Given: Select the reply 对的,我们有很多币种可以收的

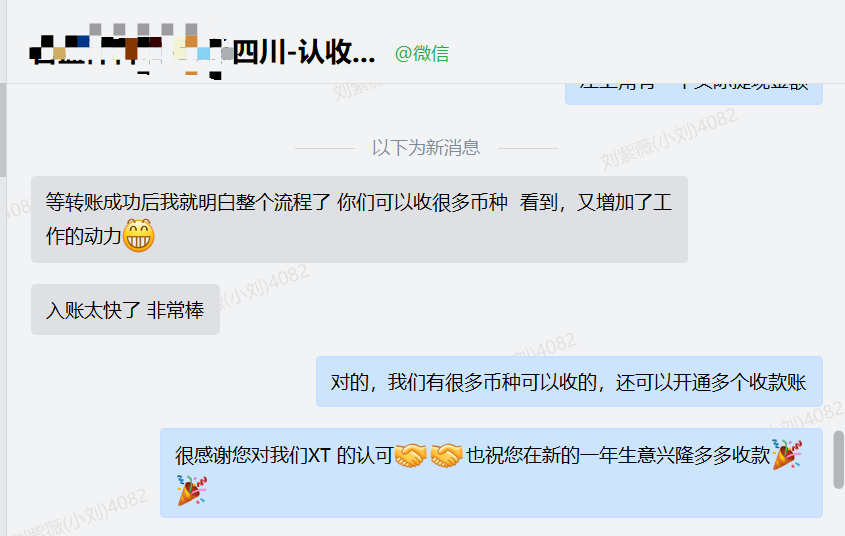Looking at the screenshot, I should [569, 381].
